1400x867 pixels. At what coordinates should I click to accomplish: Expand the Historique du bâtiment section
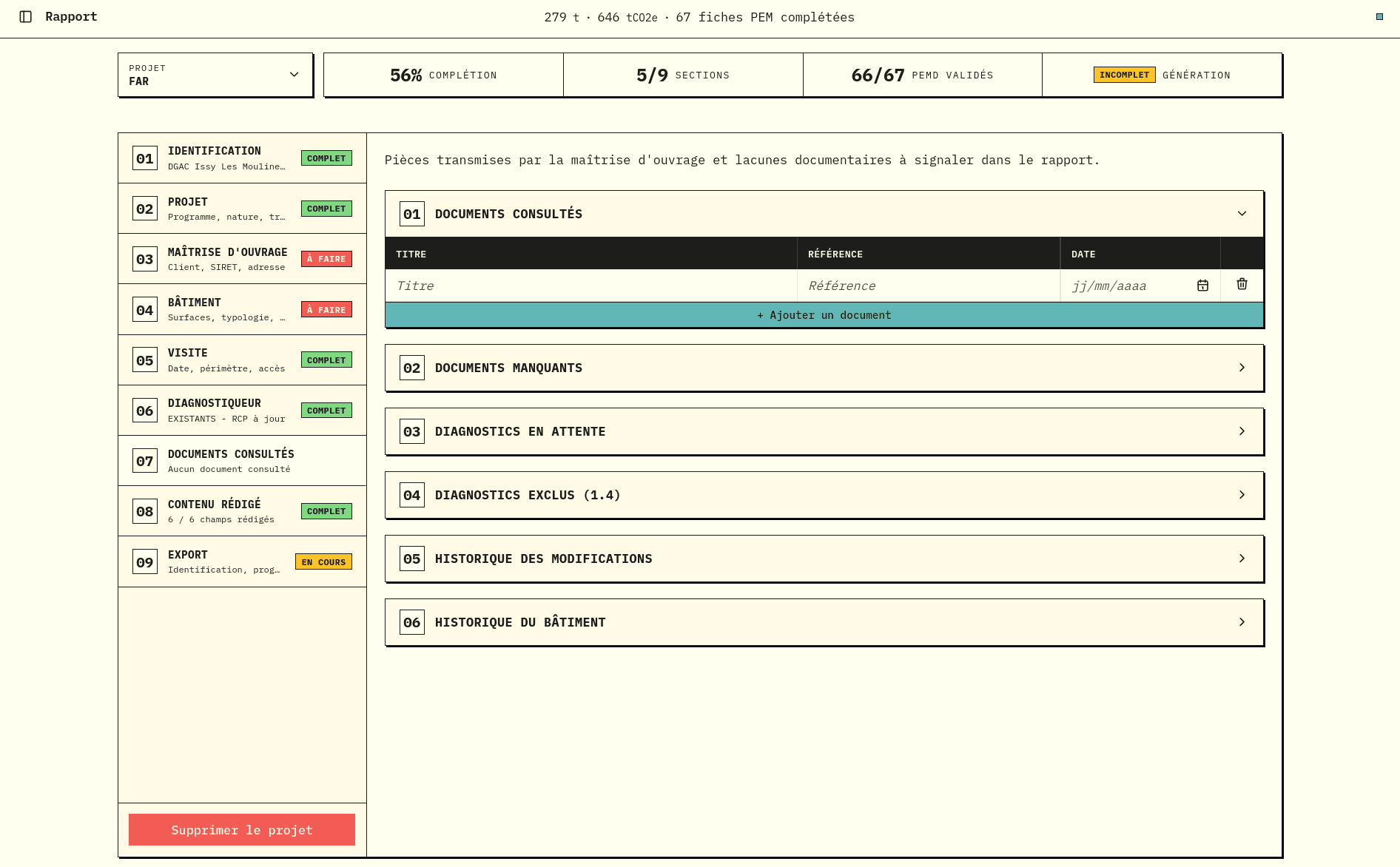[x=824, y=622]
